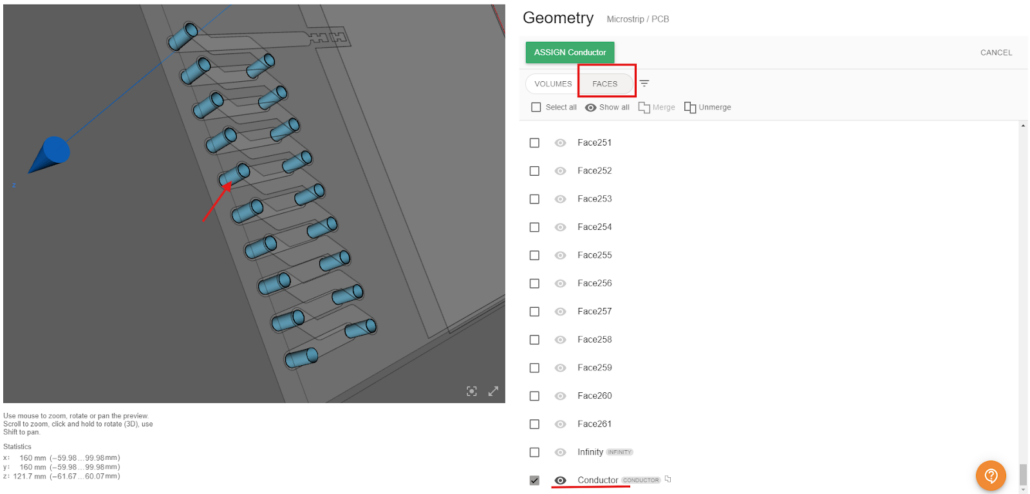Screen dimensions: 1030x494
Task: Hide the Conductor group with eye icon
Action: click(x=560, y=481)
